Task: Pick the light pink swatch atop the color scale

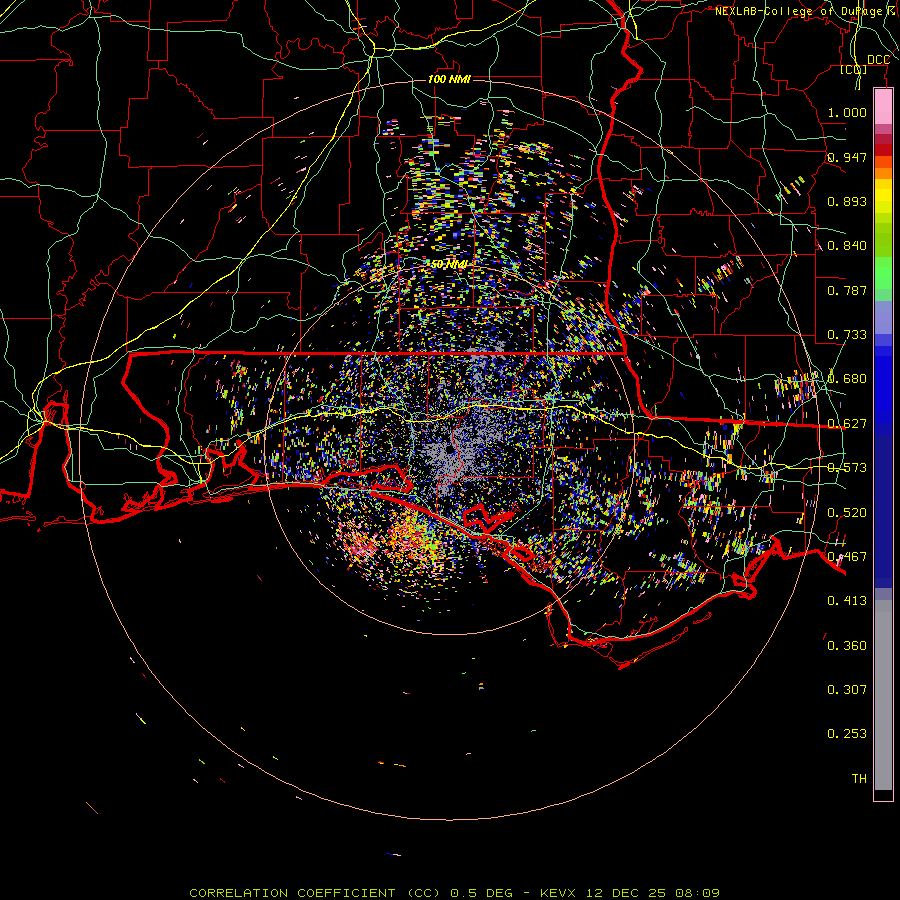Action: (883, 107)
